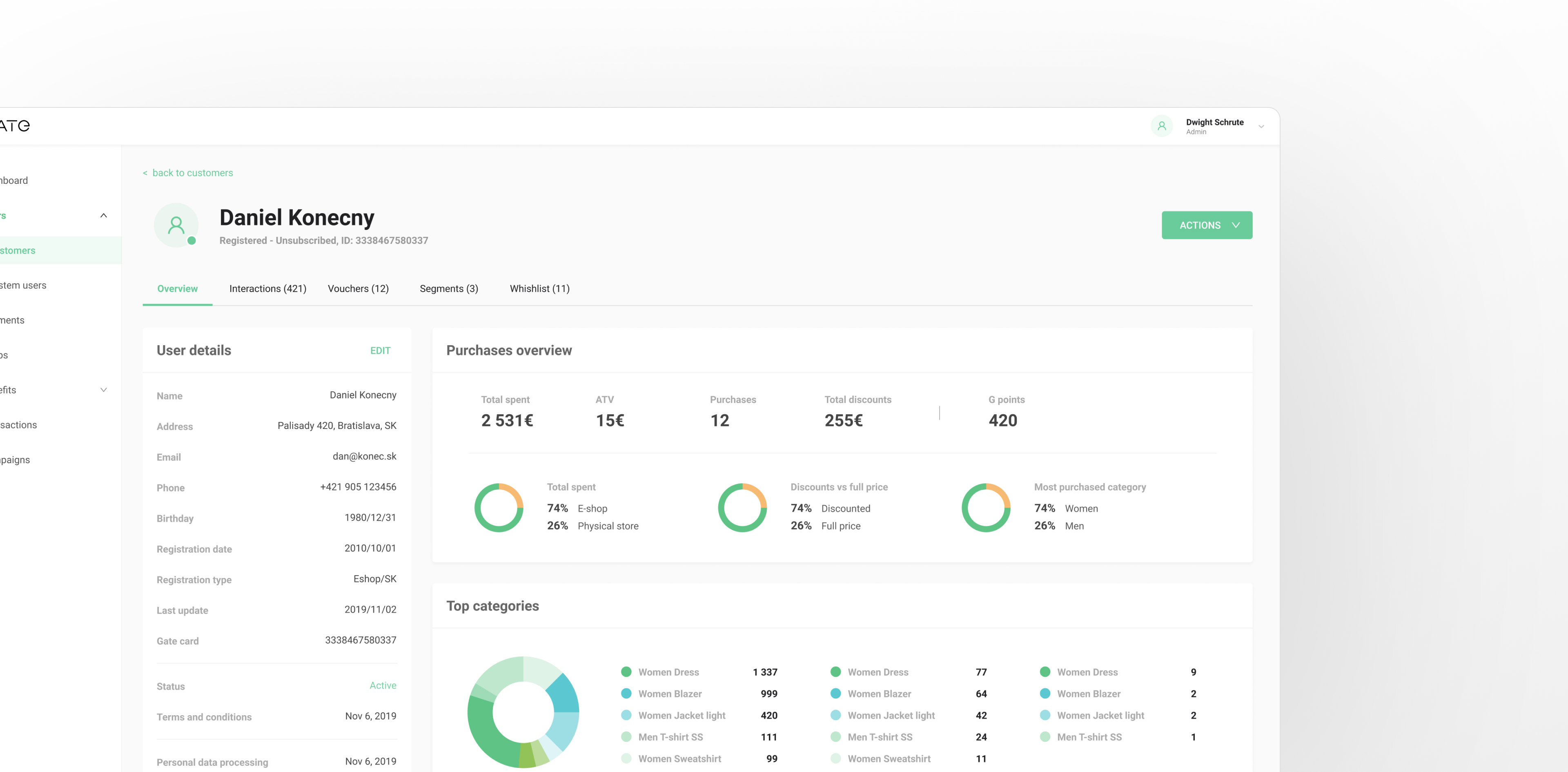Click the green status dot on avatar
The image size is (1568, 772).
click(x=192, y=241)
